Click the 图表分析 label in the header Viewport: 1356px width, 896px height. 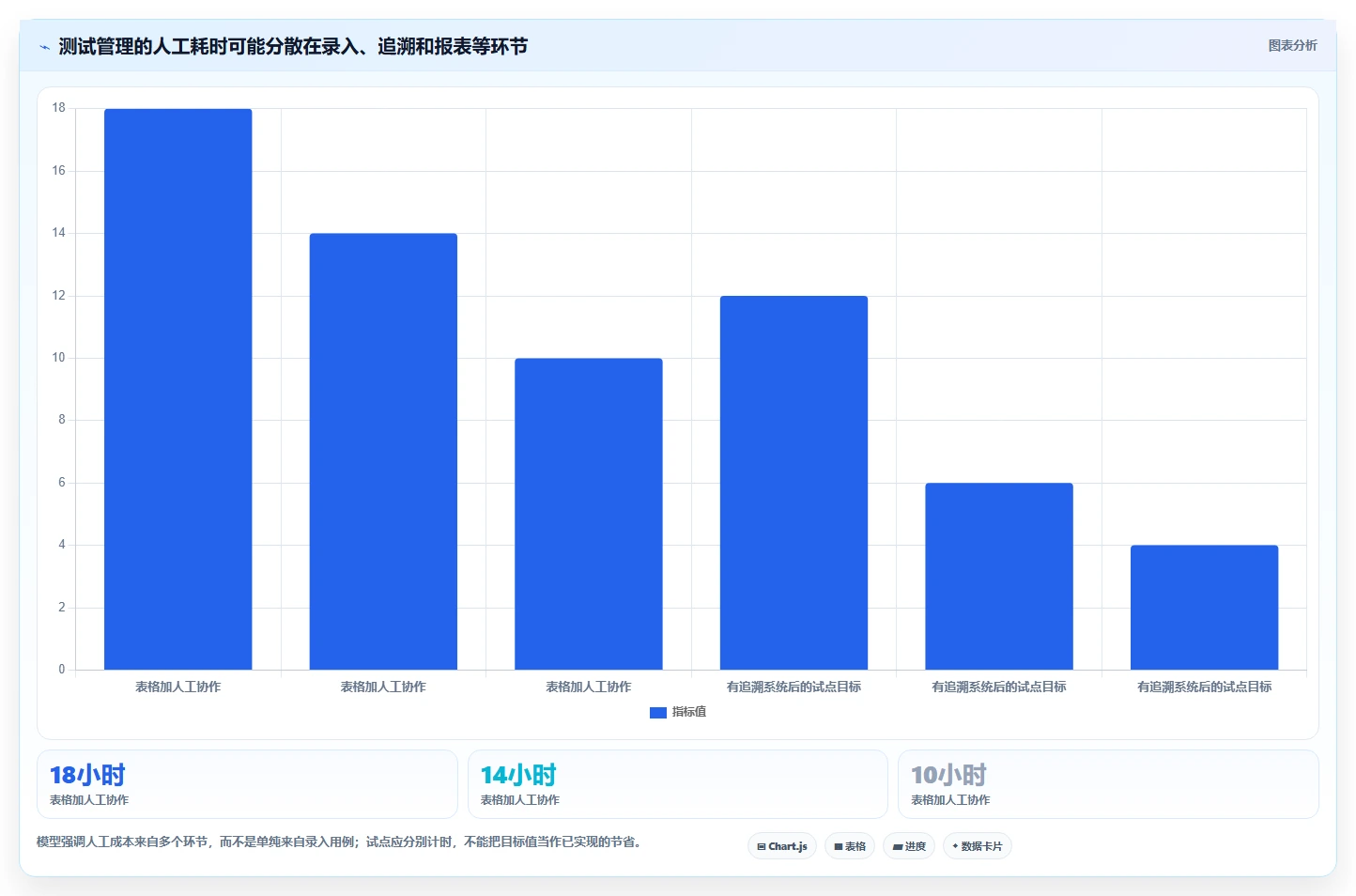click(1292, 45)
